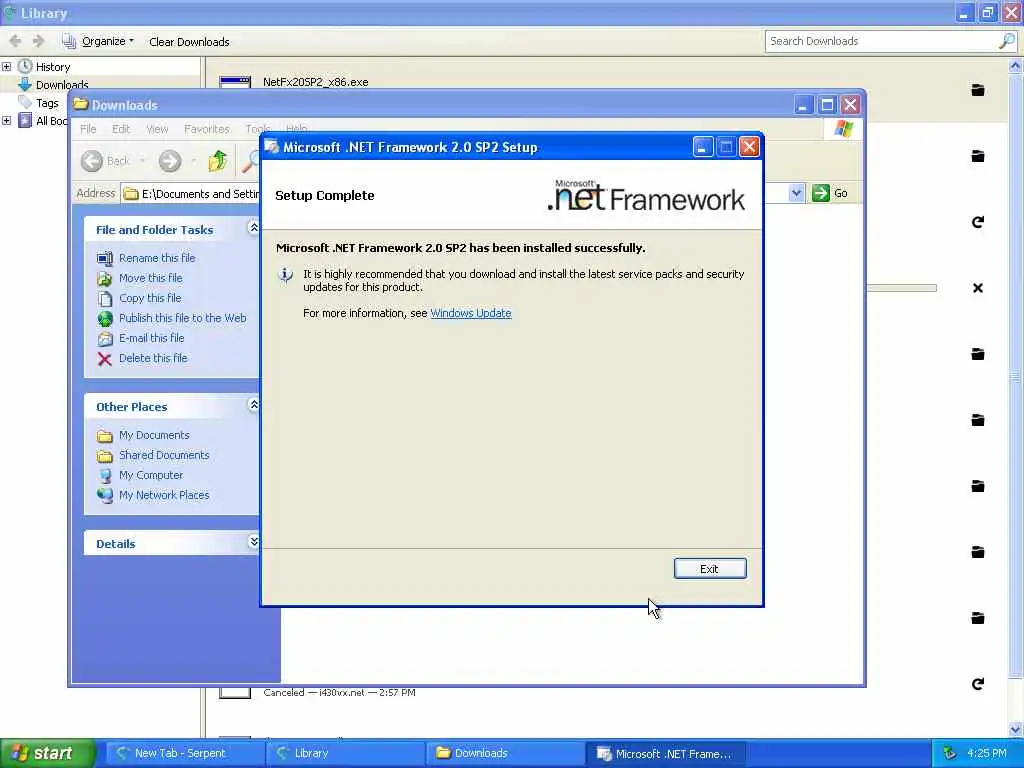Open the Organize dropdown in Library
1024x768 pixels.
tap(98, 41)
